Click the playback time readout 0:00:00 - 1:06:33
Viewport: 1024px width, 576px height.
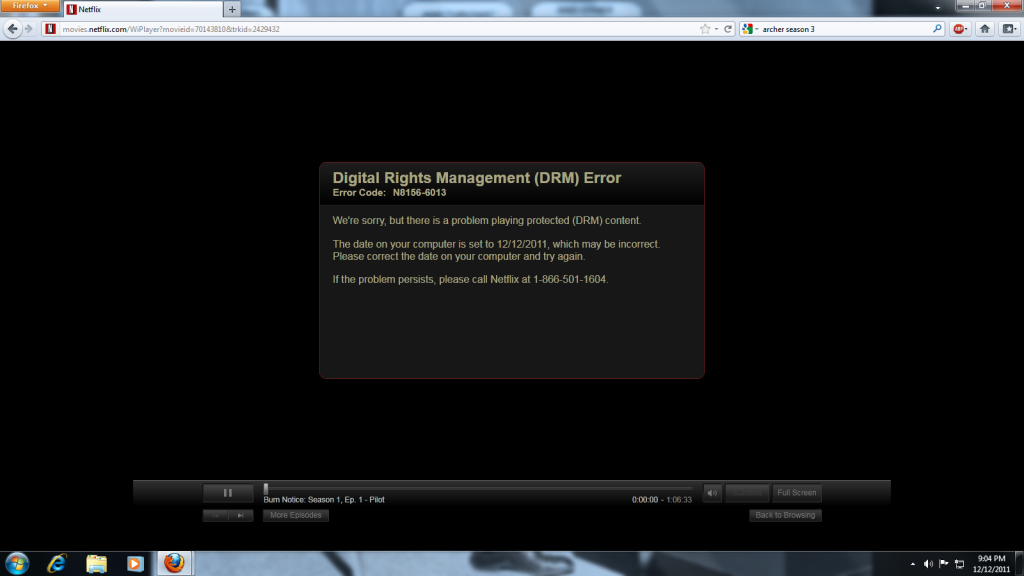point(662,500)
